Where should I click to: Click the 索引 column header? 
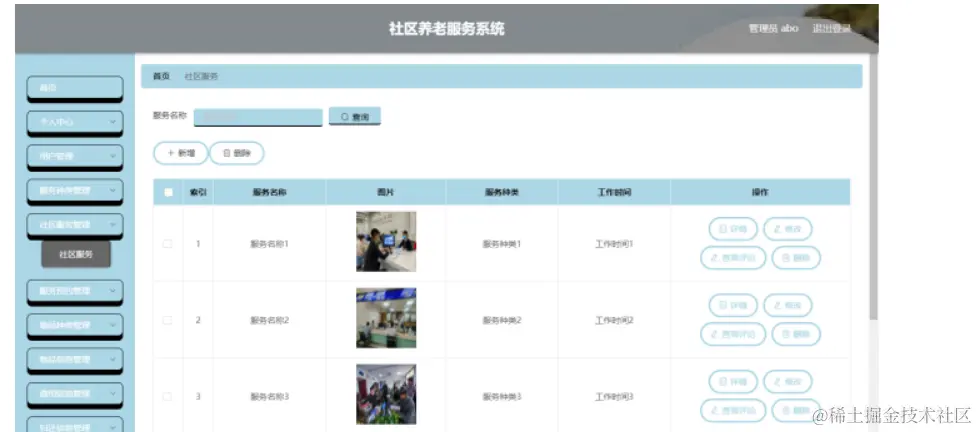click(x=198, y=193)
